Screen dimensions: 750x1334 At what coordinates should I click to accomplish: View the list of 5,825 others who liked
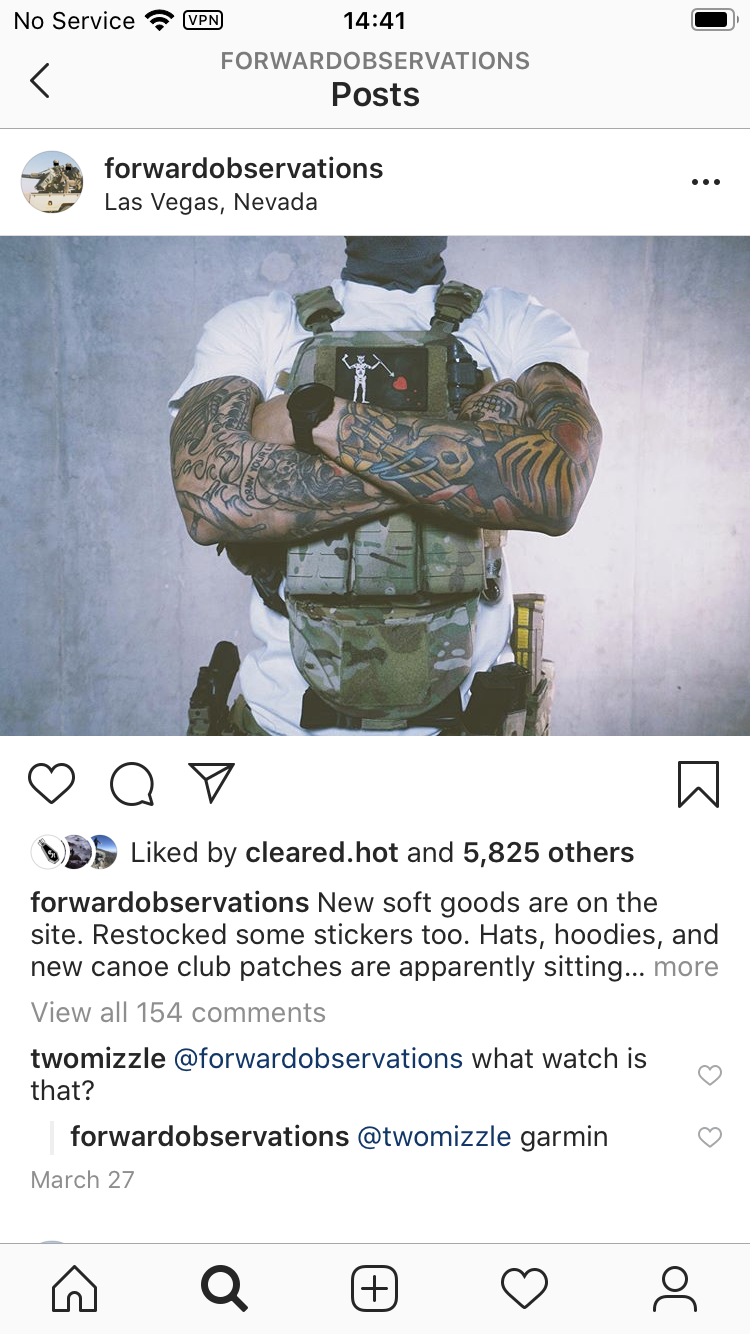[548, 852]
